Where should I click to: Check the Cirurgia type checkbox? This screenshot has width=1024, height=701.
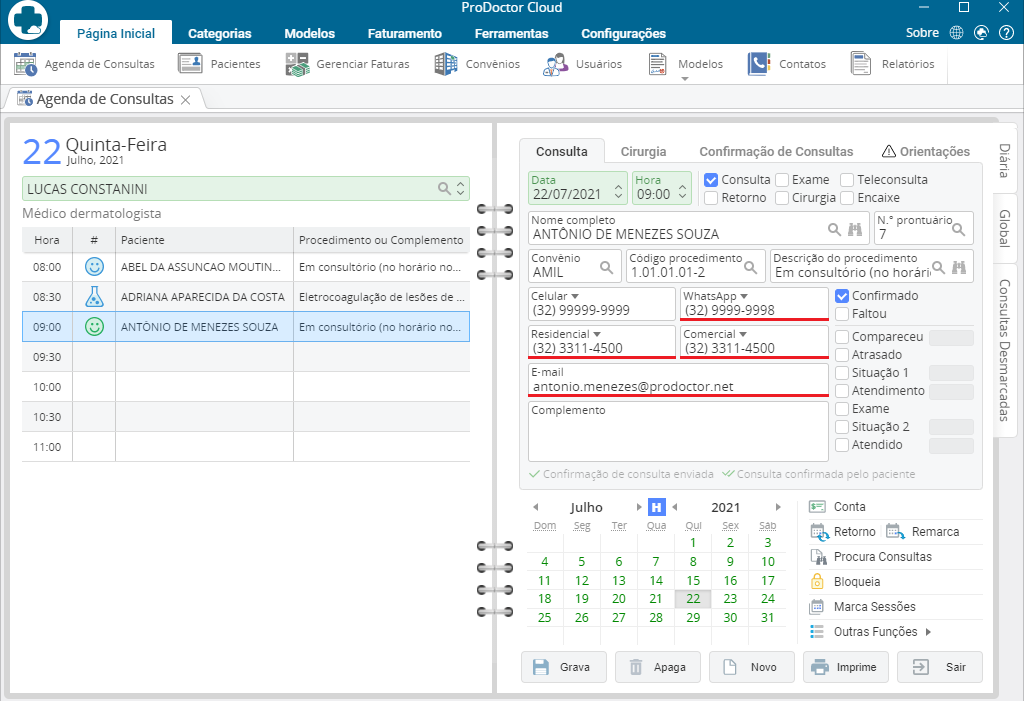point(782,198)
